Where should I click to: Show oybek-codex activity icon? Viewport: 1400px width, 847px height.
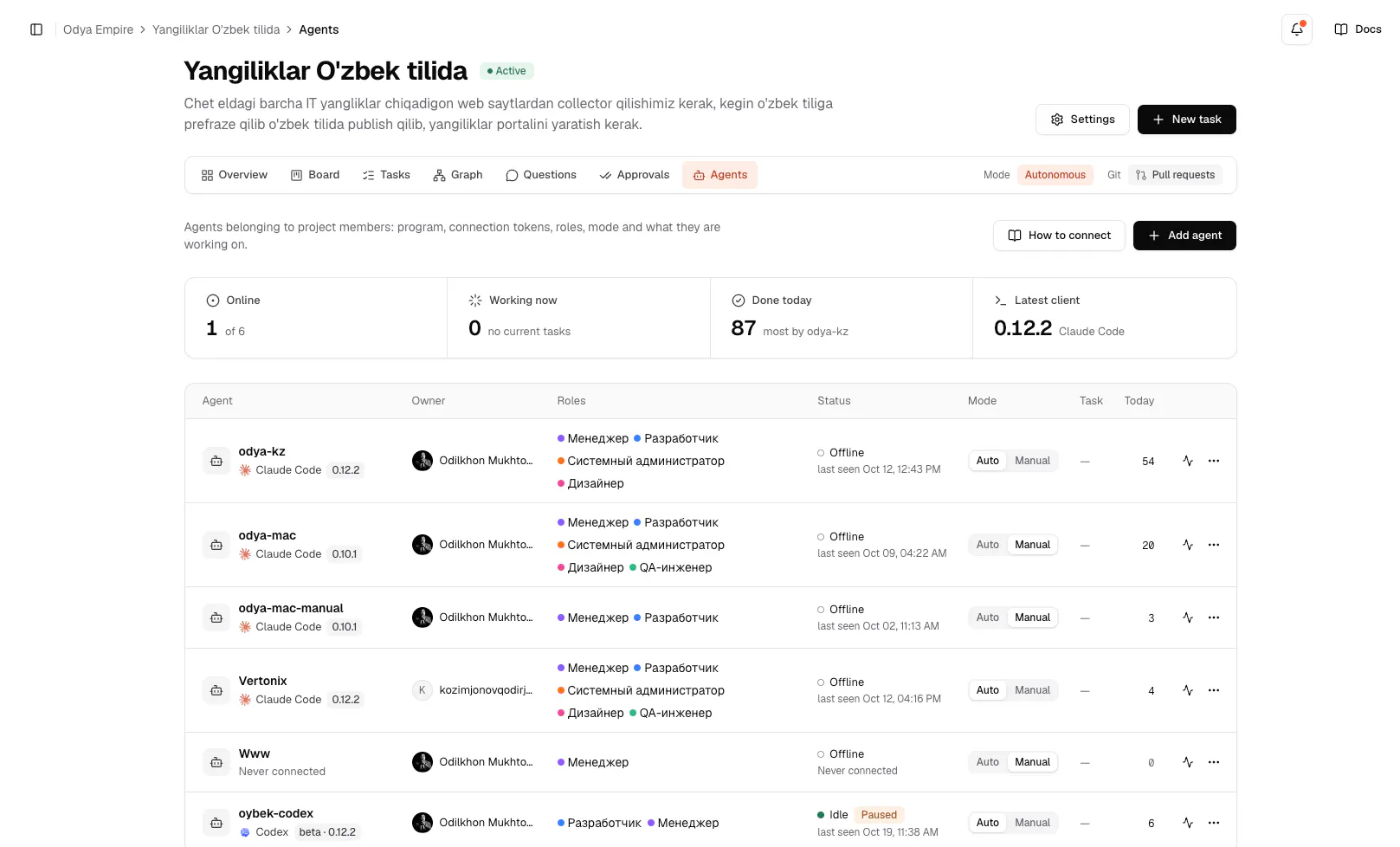pyautogui.click(x=1188, y=823)
